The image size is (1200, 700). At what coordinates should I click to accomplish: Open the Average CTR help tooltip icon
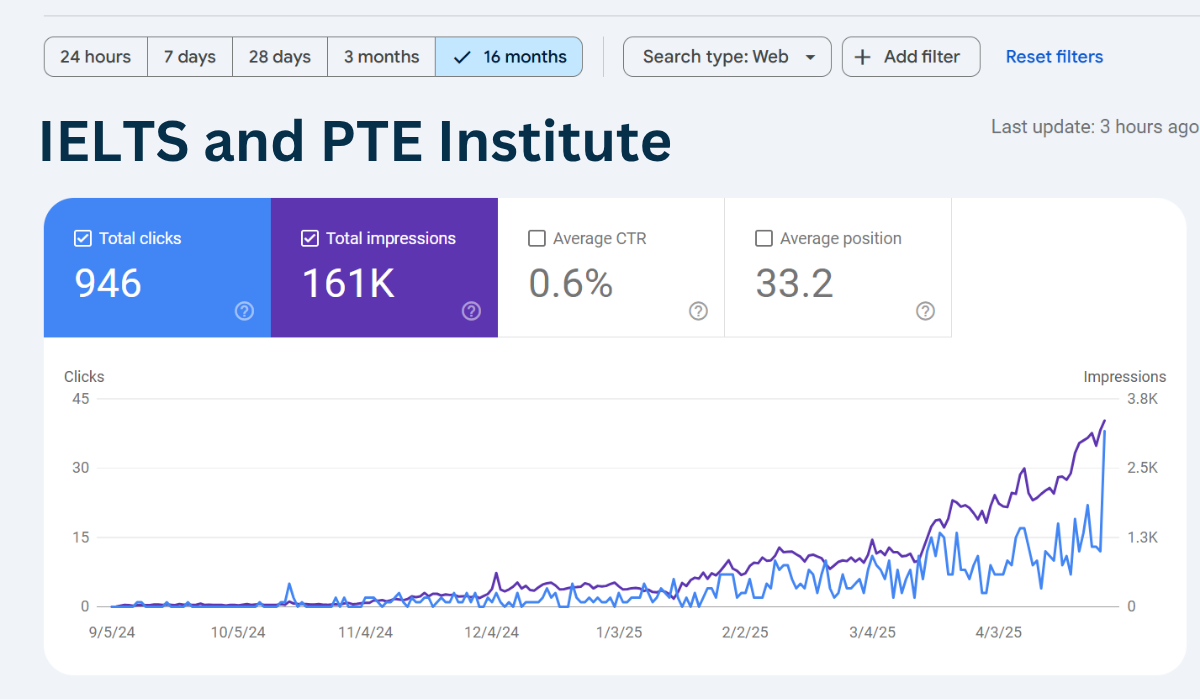coord(698,311)
